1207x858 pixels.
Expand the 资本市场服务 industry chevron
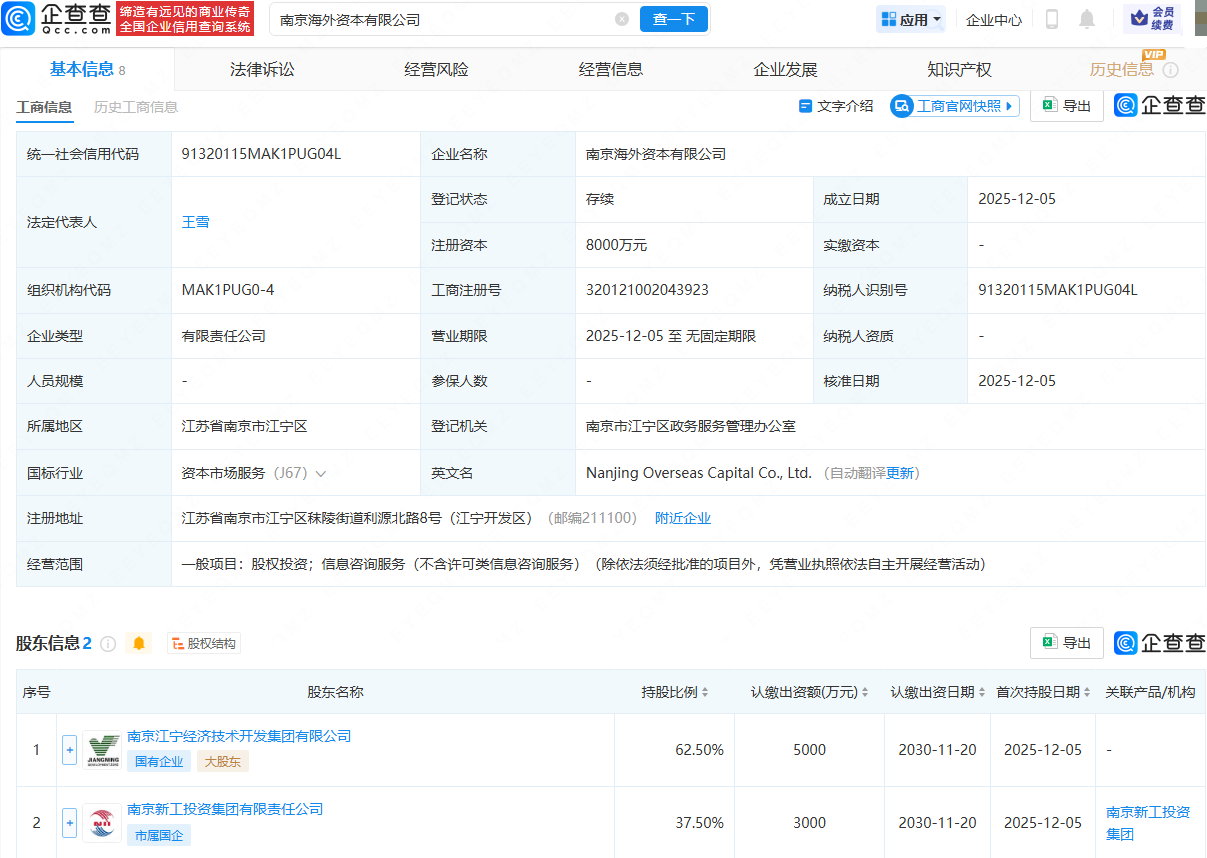[x=321, y=473]
